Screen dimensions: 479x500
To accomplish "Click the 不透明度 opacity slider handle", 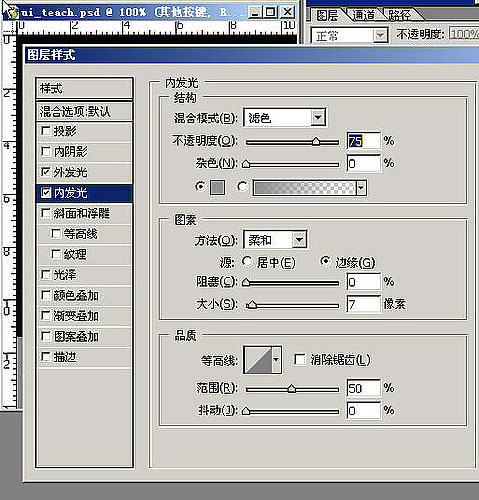I will [316, 142].
